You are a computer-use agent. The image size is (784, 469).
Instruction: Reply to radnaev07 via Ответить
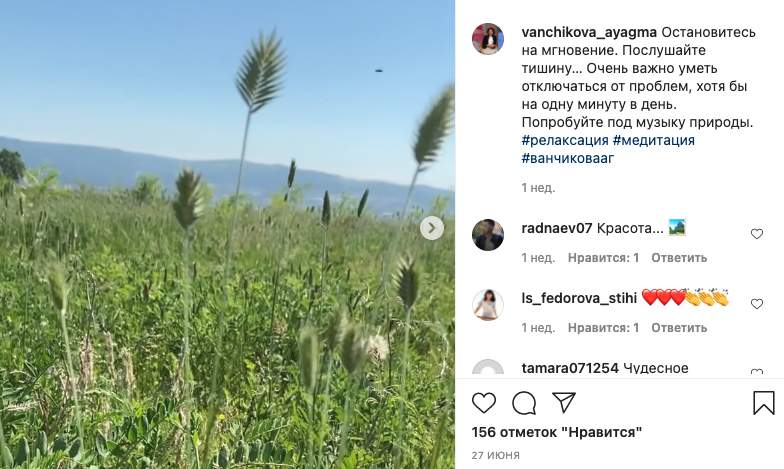coord(679,258)
